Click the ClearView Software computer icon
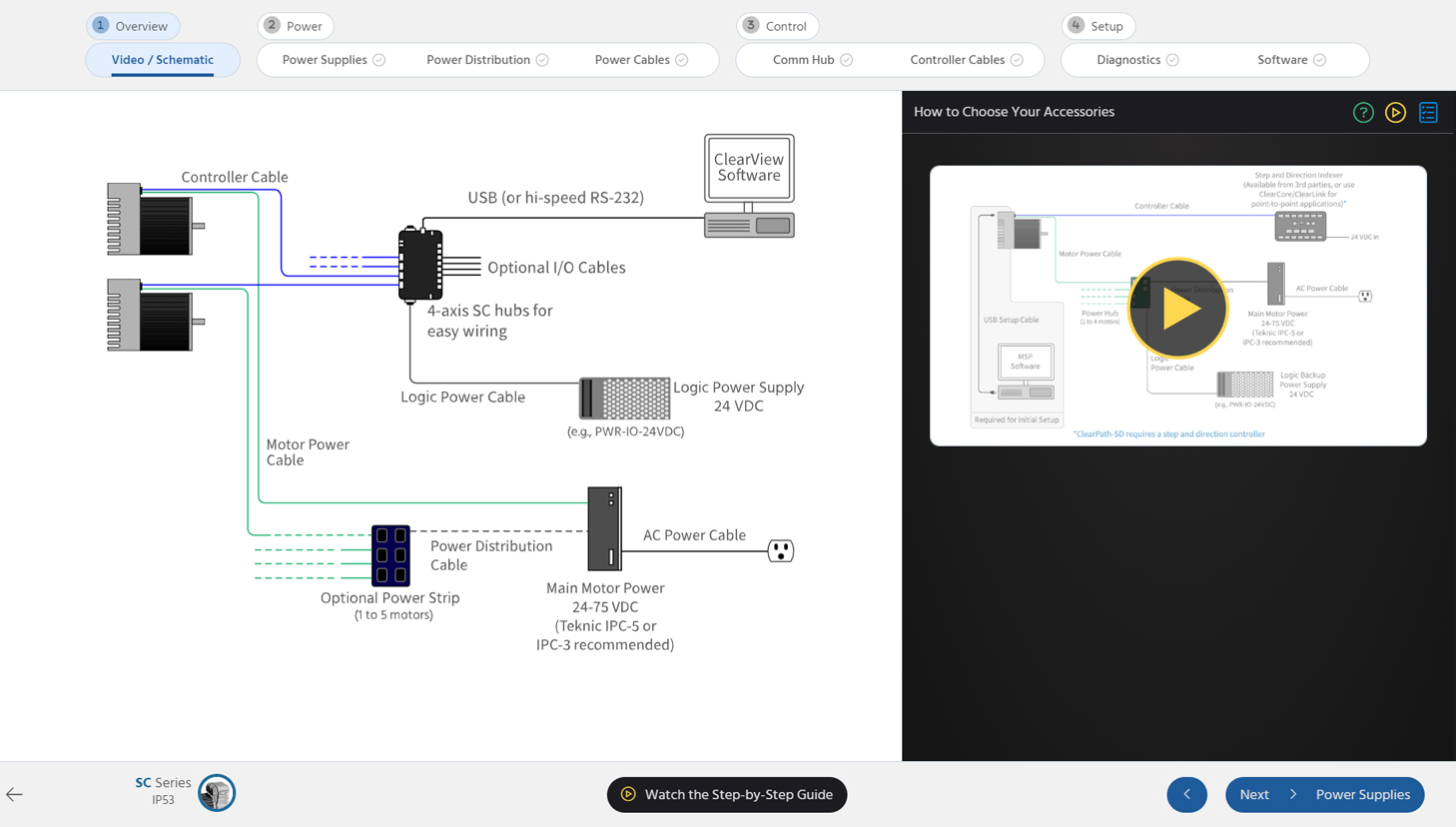 pos(749,186)
